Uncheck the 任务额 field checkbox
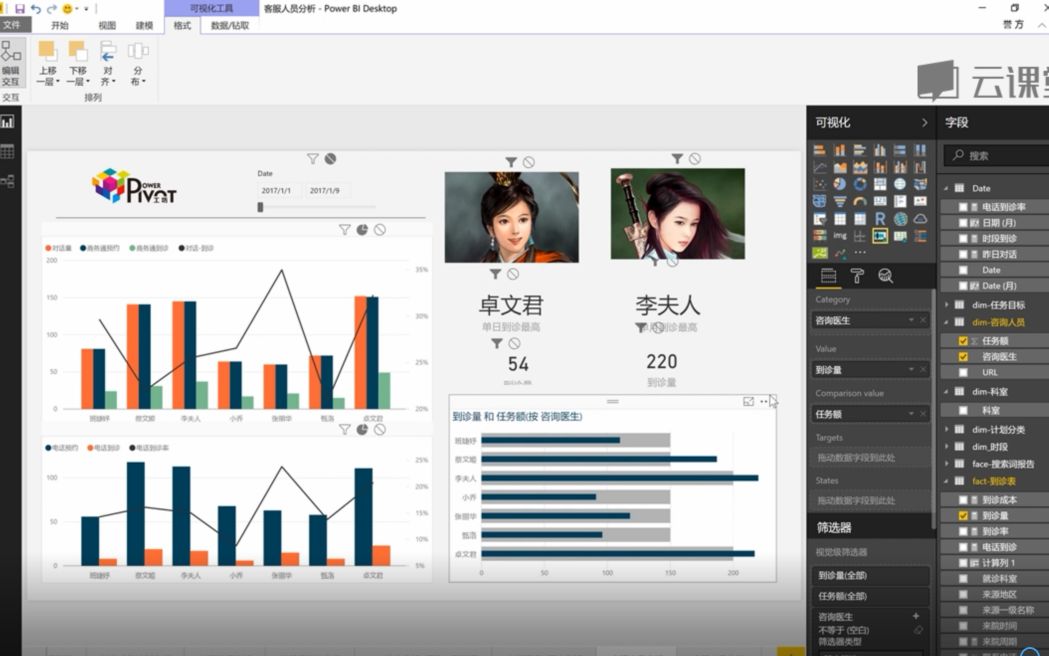The height and width of the screenshot is (656, 1049). pyautogui.click(x=961, y=343)
